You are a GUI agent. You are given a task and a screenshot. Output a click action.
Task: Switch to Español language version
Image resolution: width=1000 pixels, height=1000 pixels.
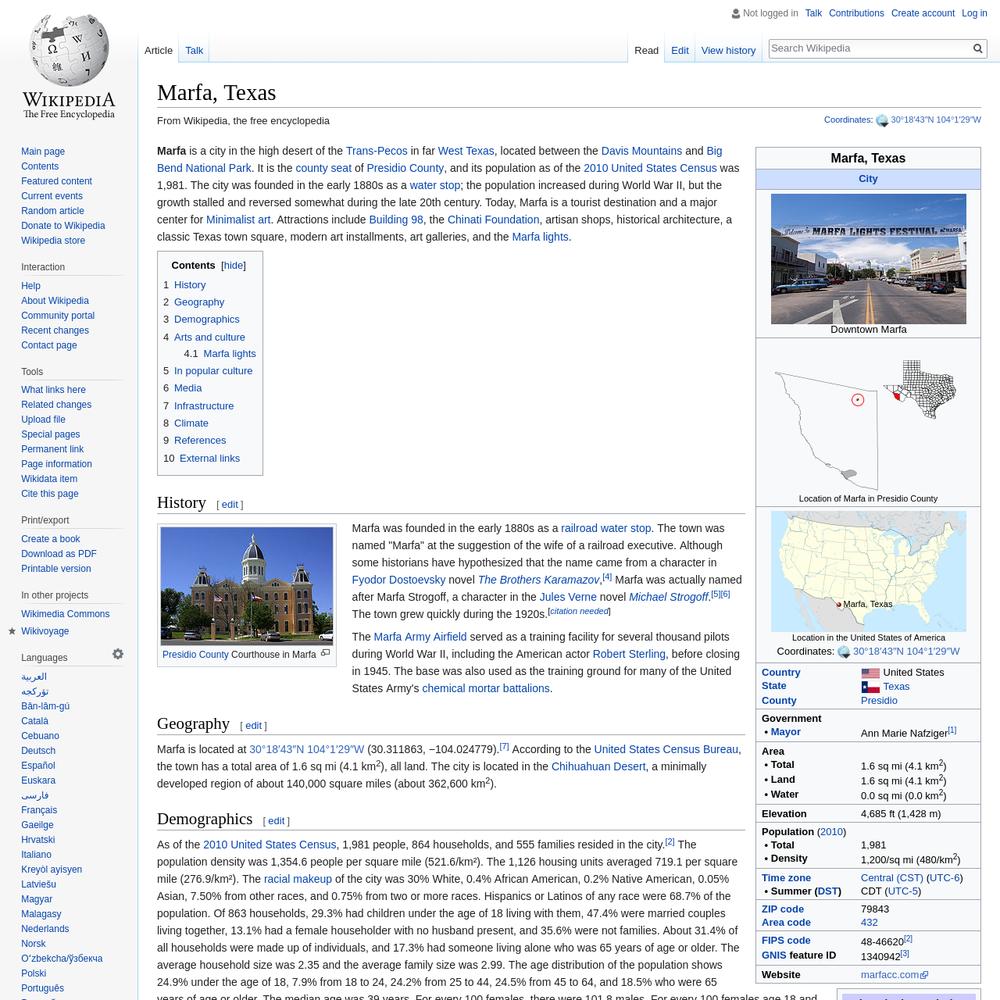pyautogui.click(x=38, y=766)
